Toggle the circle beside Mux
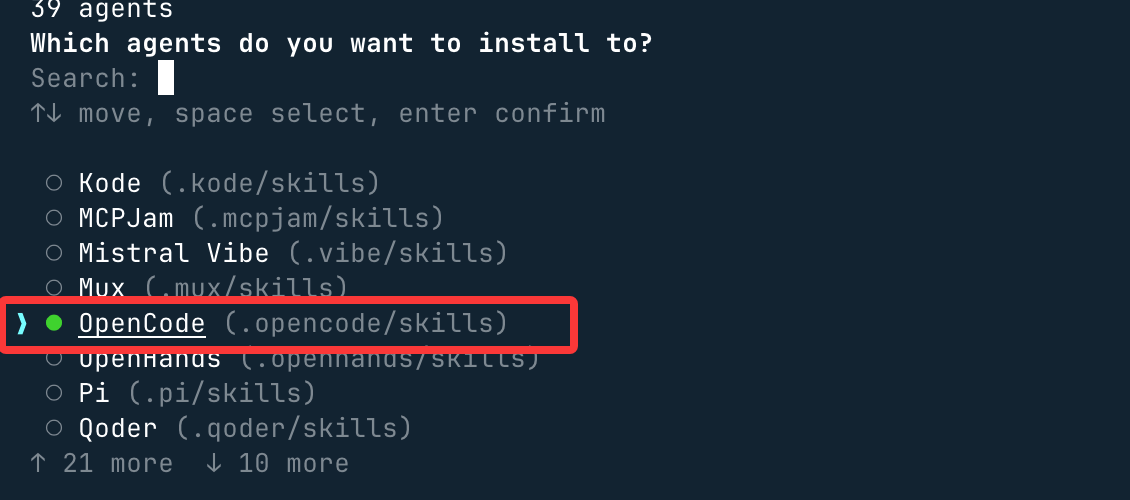Screen dimensions: 1130x500 pyautogui.click(x=55, y=288)
